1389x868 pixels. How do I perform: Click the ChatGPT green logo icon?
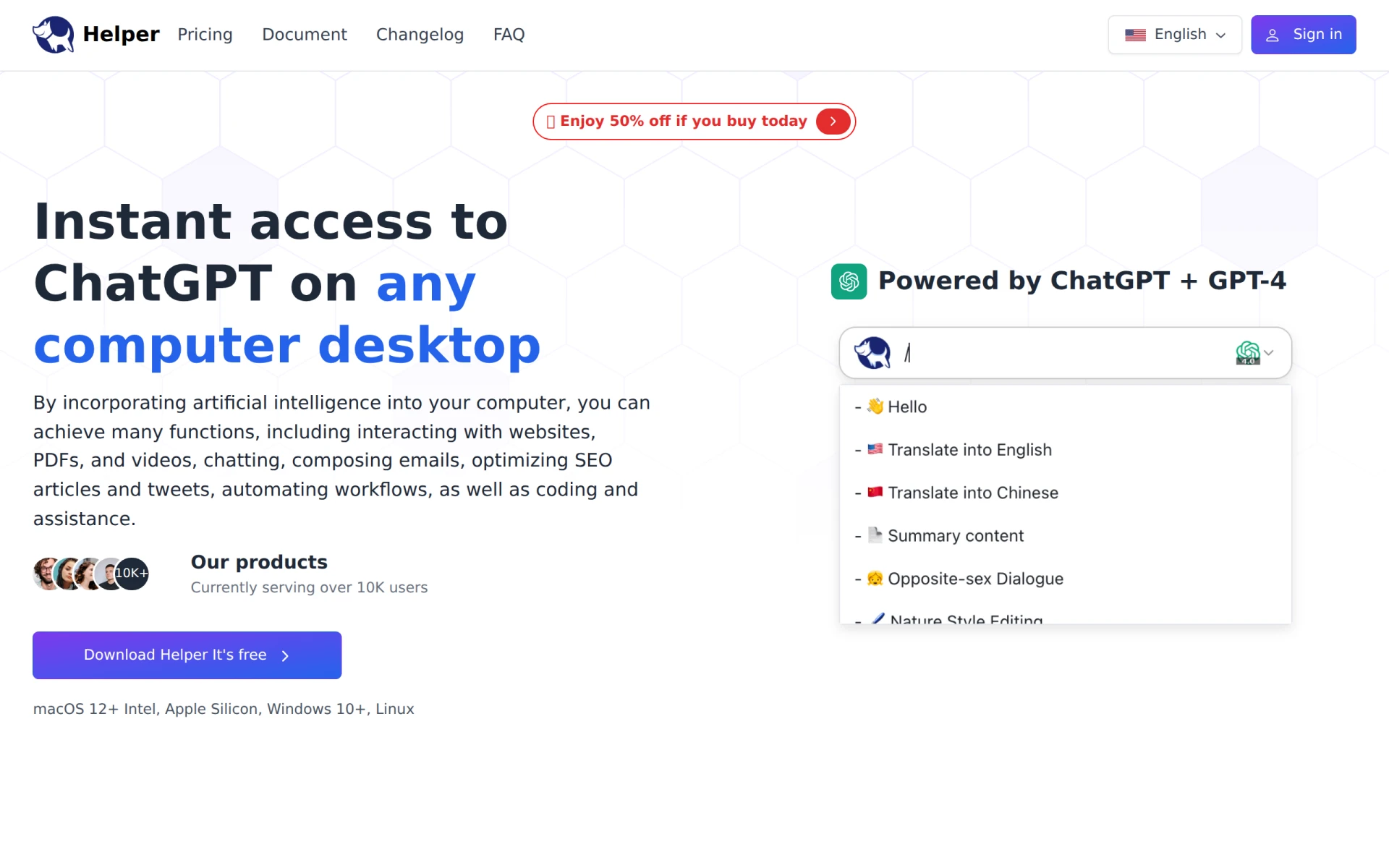pos(849,281)
